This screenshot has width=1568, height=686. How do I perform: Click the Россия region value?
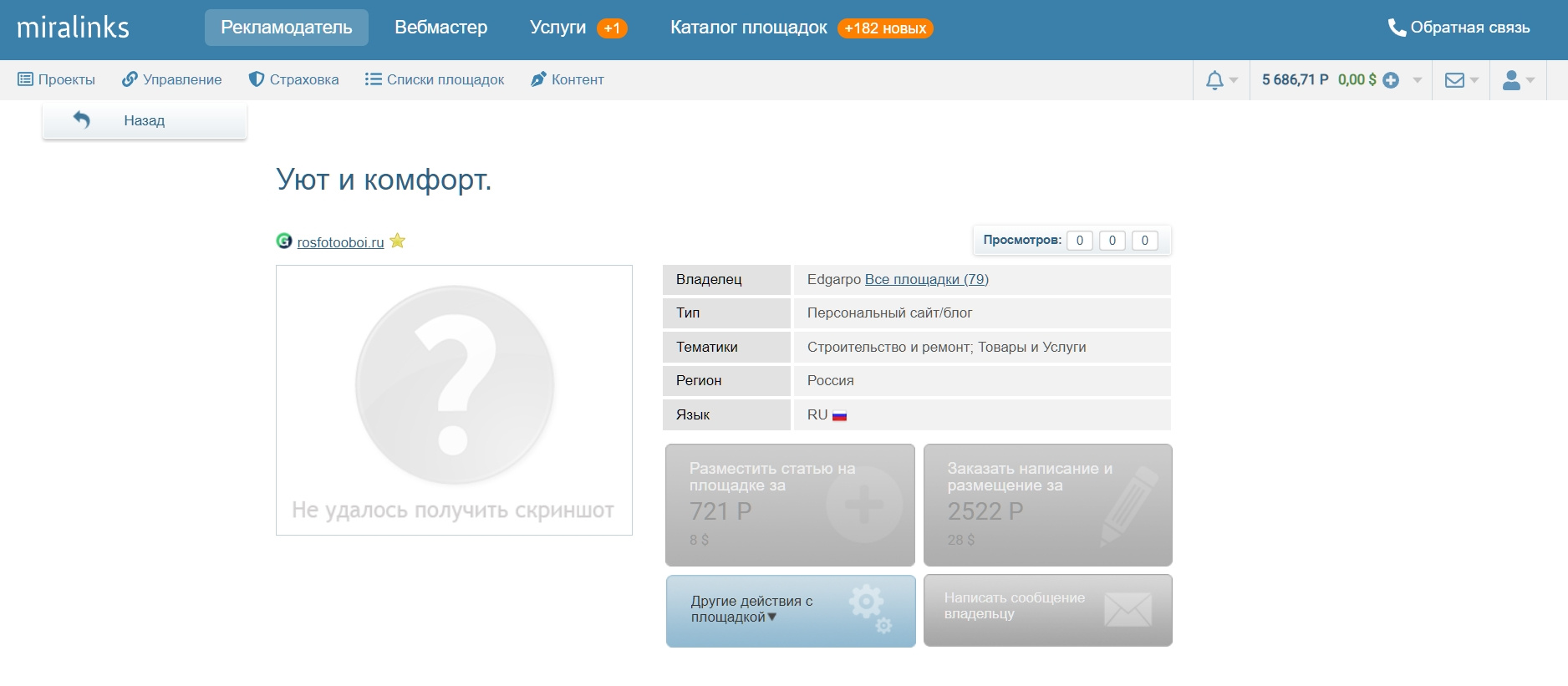point(830,381)
